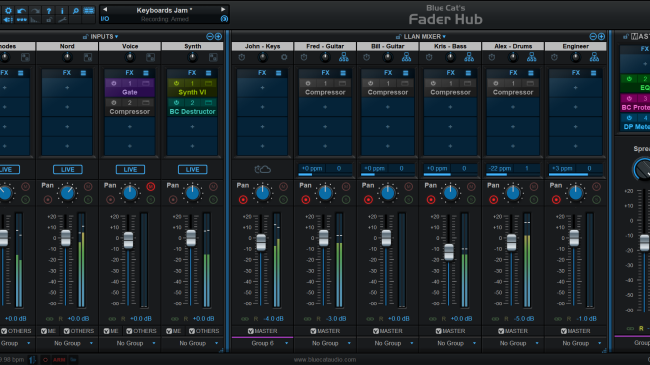Open No Group dropdown on Synth channel

(x=193, y=343)
